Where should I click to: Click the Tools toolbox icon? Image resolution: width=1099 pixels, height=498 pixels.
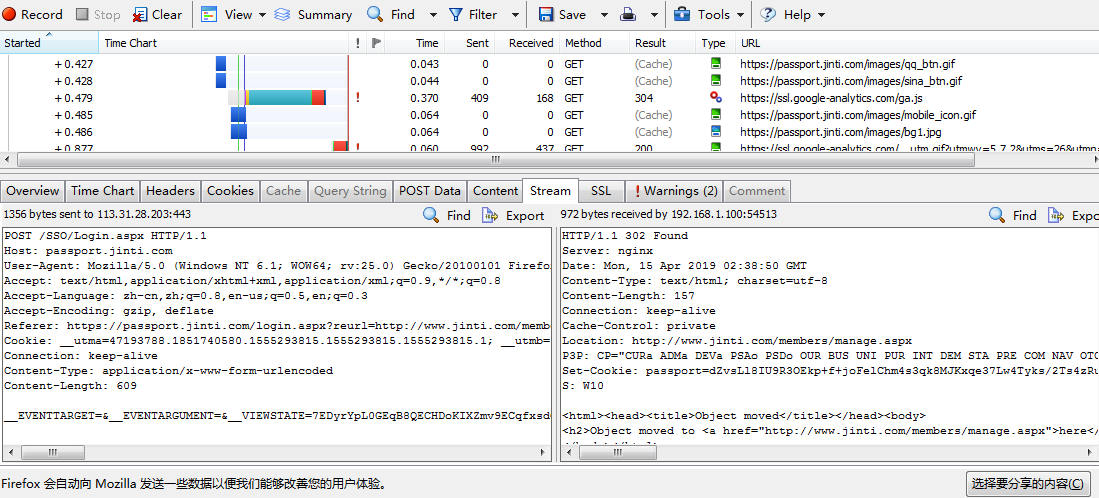(x=682, y=15)
